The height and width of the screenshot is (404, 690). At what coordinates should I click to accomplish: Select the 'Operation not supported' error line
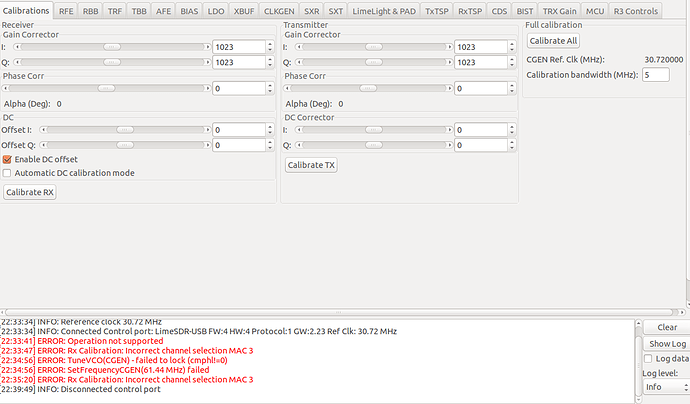[82, 341]
